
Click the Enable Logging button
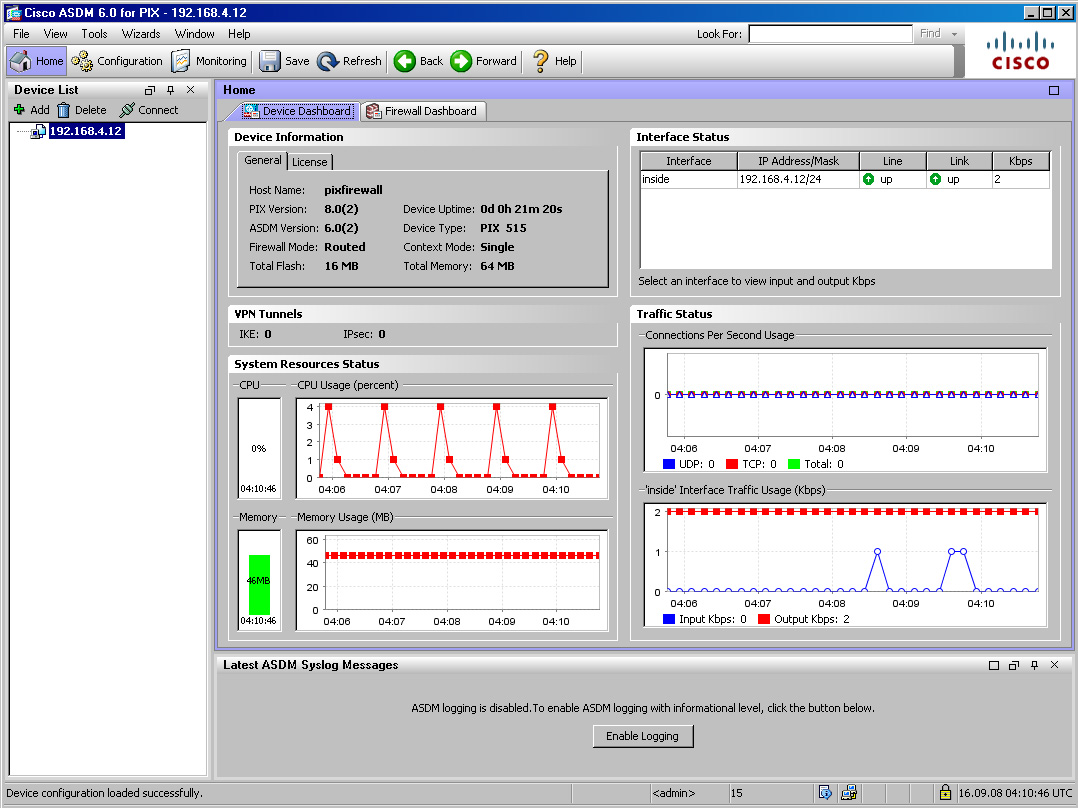(x=642, y=736)
